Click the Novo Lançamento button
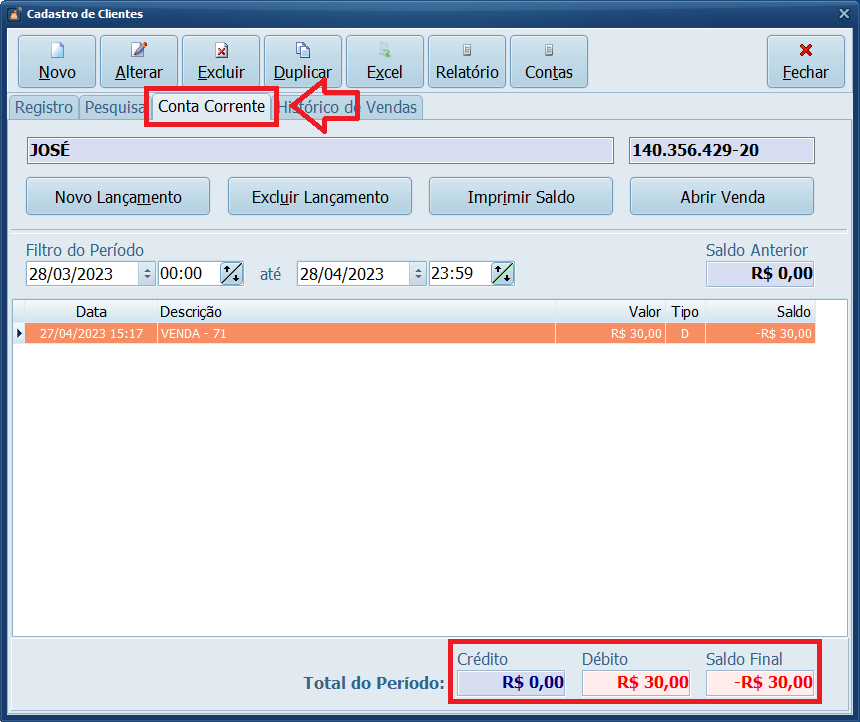Screen dimensions: 860x722 (x=118, y=197)
